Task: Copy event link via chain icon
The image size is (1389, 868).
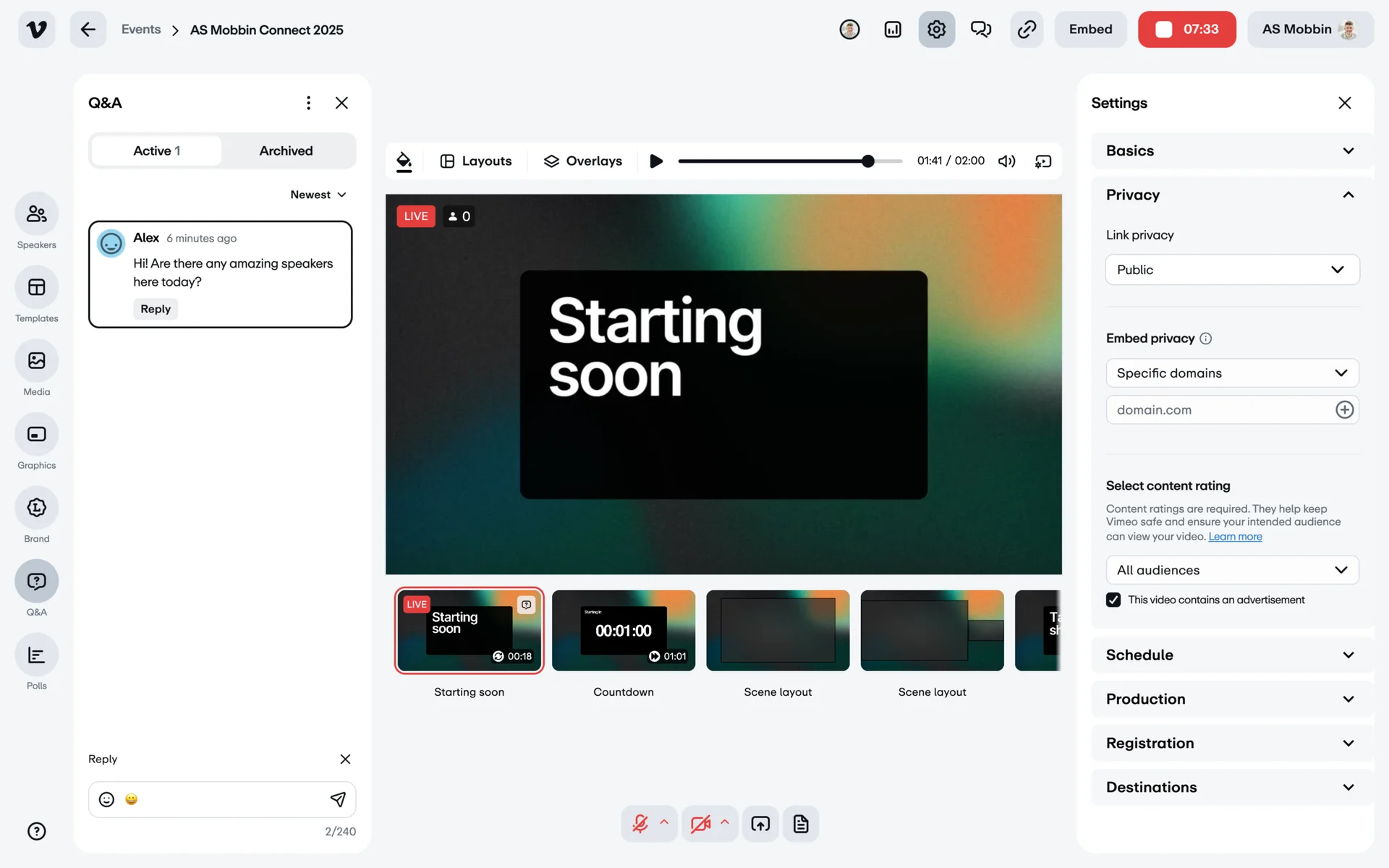Action: click(x=1027, y=30)
